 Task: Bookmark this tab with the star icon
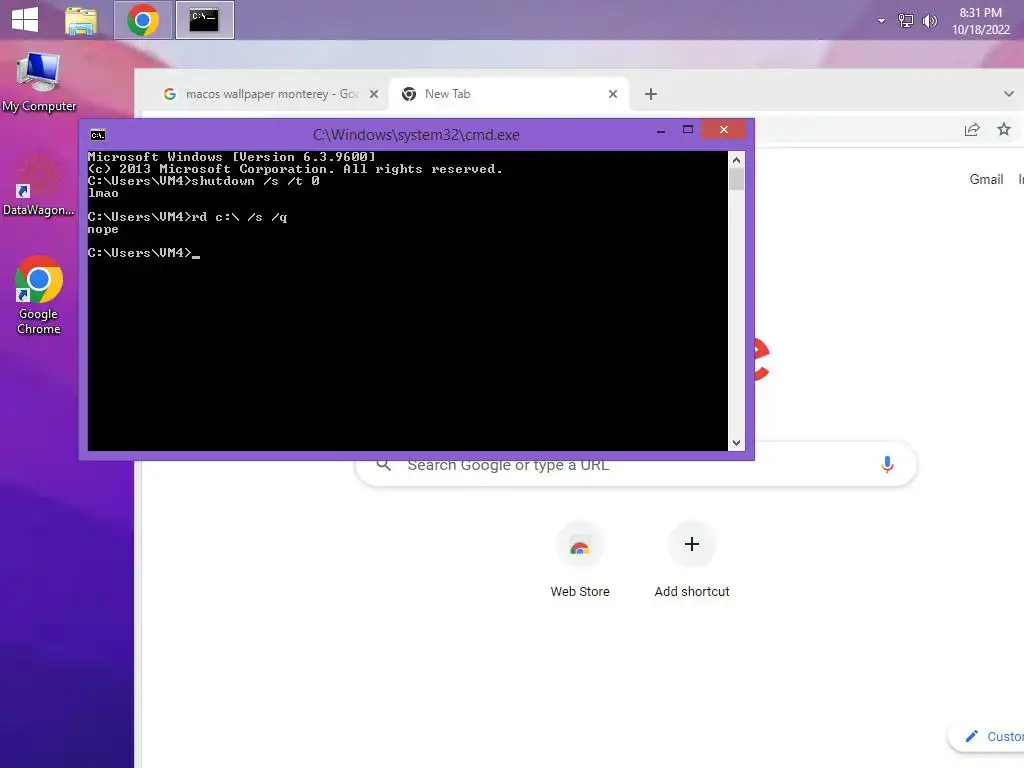point(1004,129)
